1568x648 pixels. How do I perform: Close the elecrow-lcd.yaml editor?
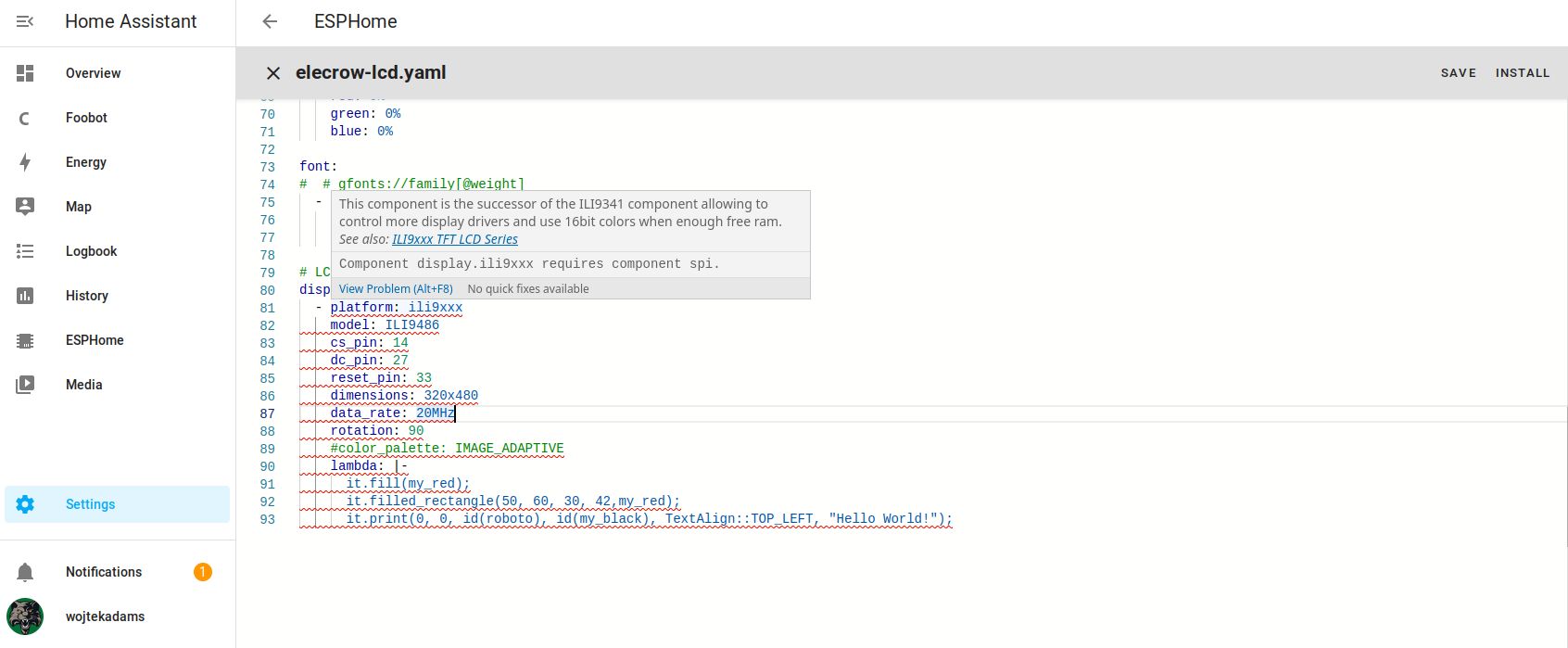[273, 73]
